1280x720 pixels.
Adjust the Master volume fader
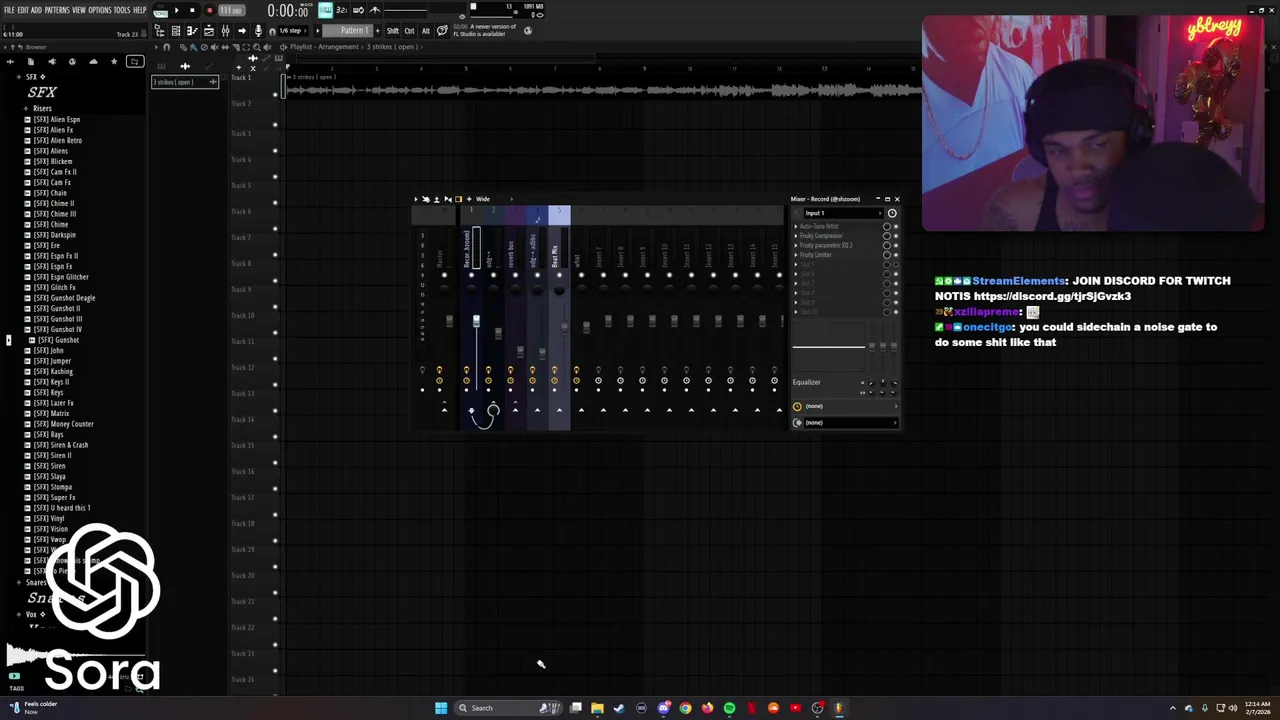(449, 321)
